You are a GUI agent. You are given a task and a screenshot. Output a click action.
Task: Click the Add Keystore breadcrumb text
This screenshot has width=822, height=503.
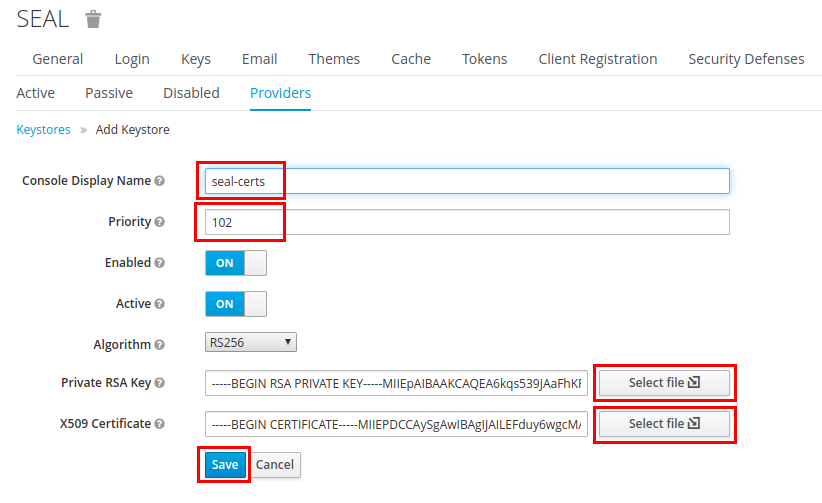132,130
